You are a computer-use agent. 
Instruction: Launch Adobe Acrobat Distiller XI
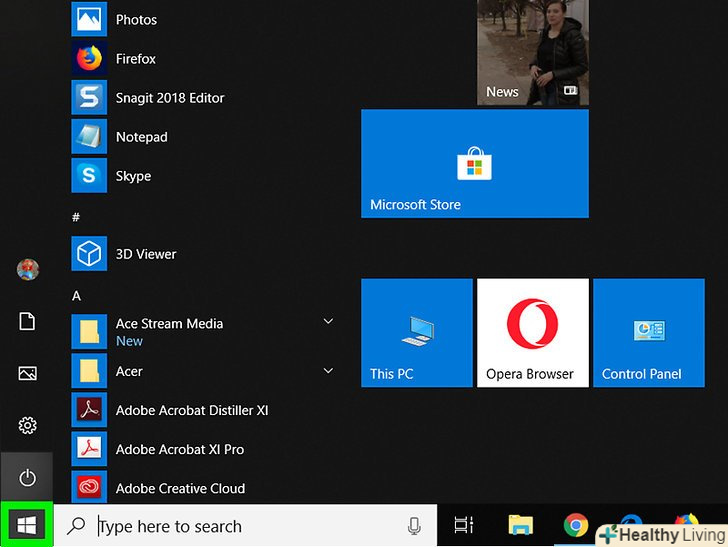(x=191, y=410)
